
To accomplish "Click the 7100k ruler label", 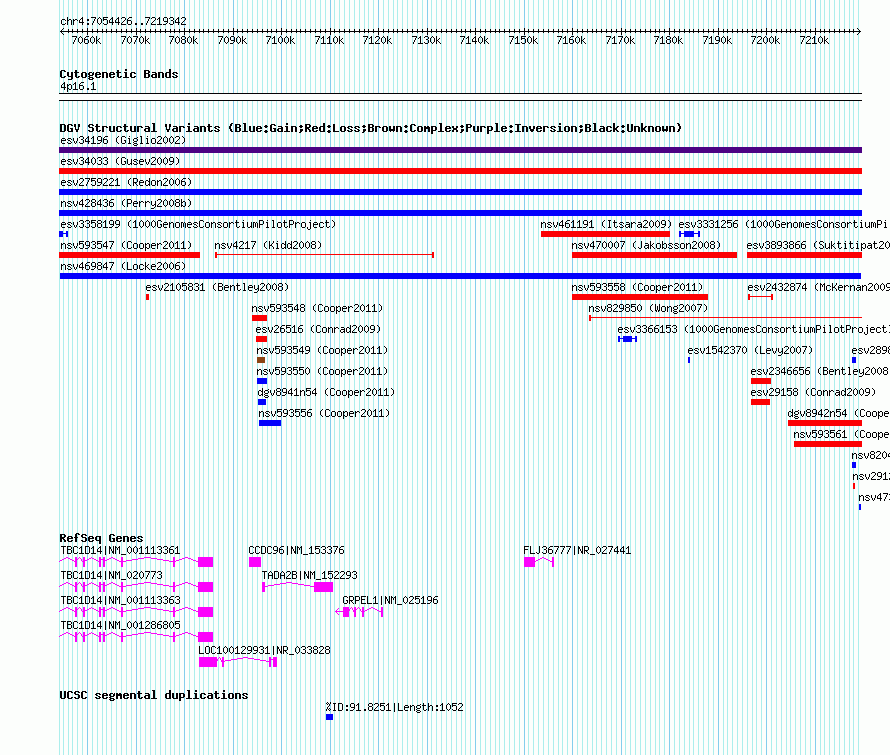I will [280, 40].
